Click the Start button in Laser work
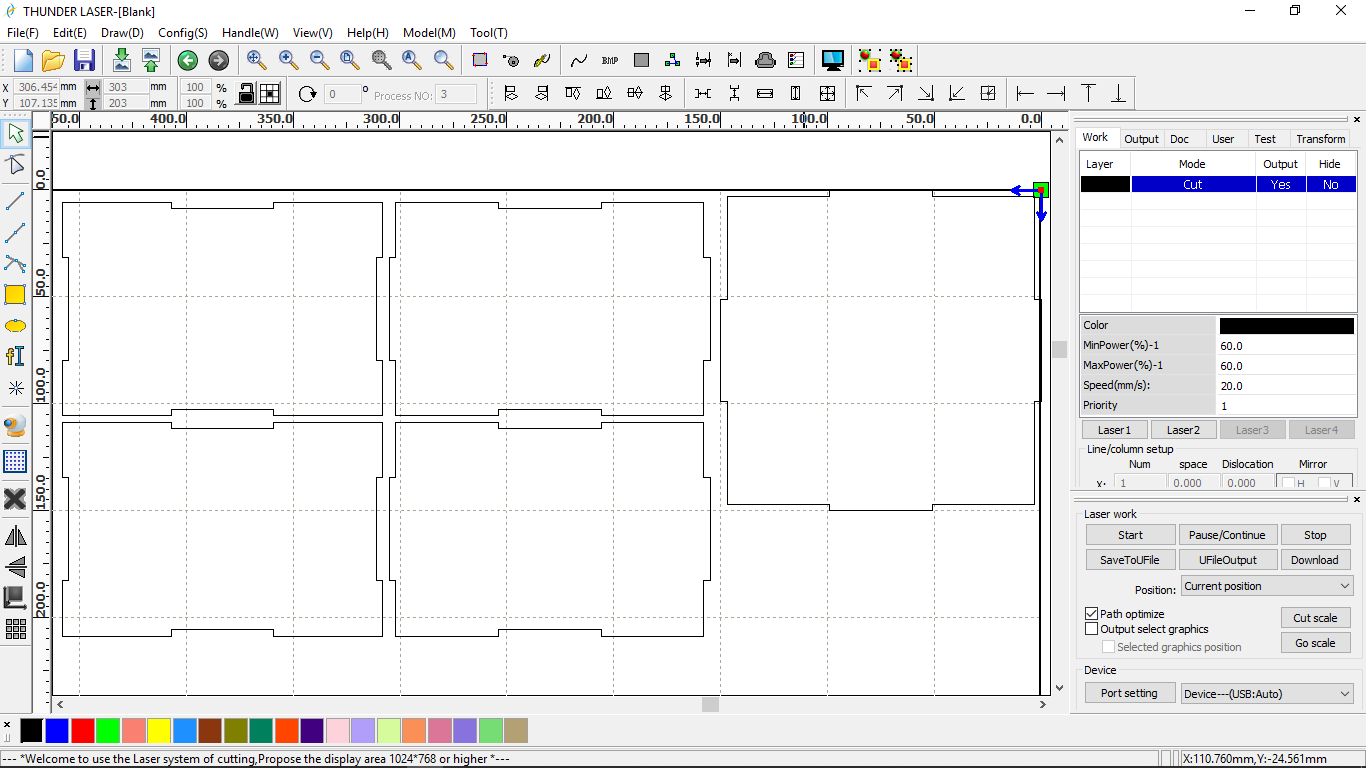Screen dimensions: 1366x768 1131,535
